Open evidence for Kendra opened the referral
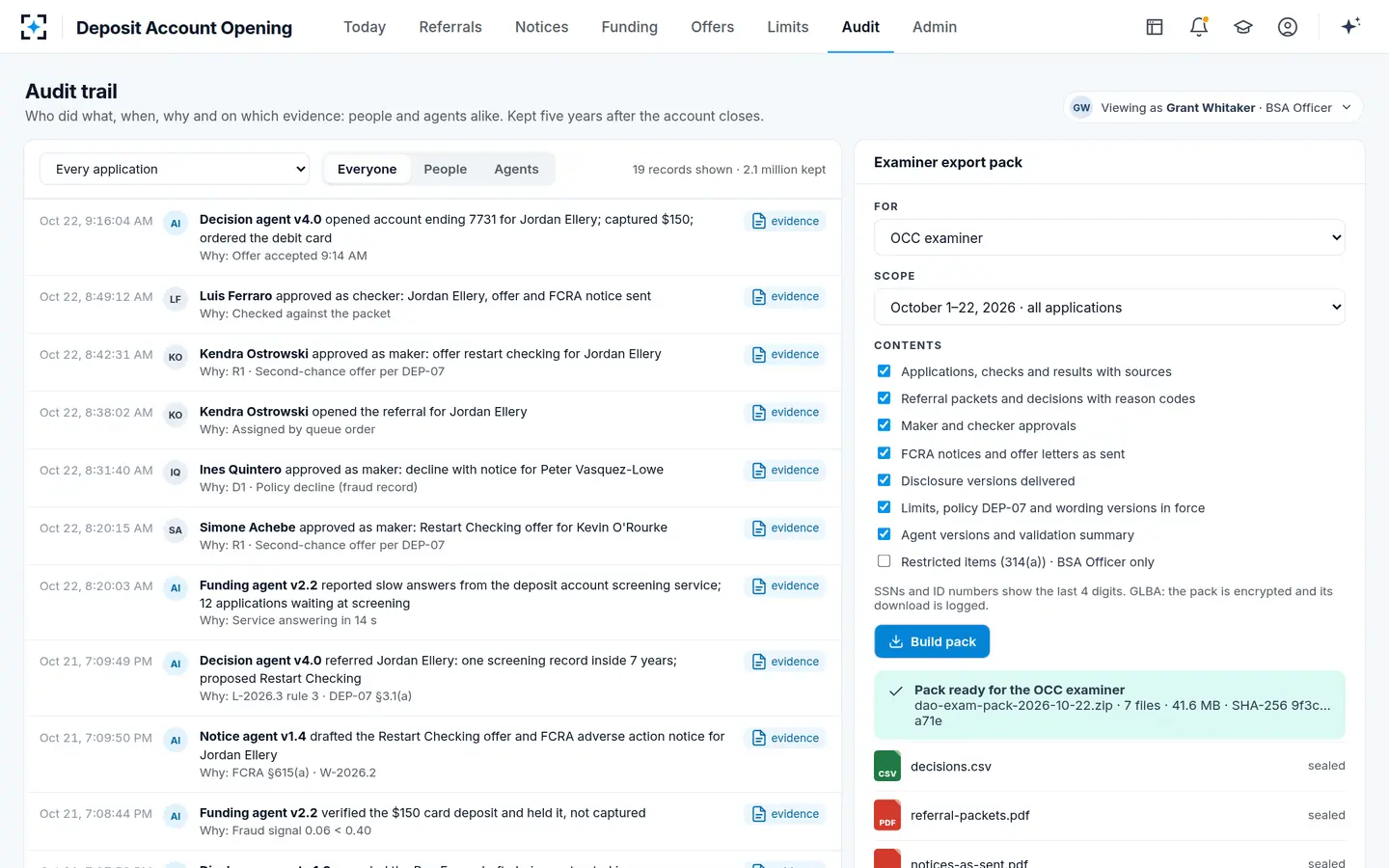Image resolution: width=1389 pixels, height=868 pixels. pyautogui.click(x=785, y=413)
